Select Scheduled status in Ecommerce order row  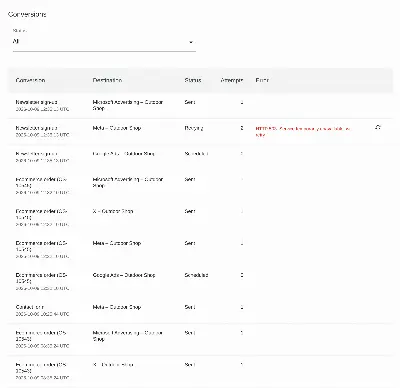click(196, 275)
